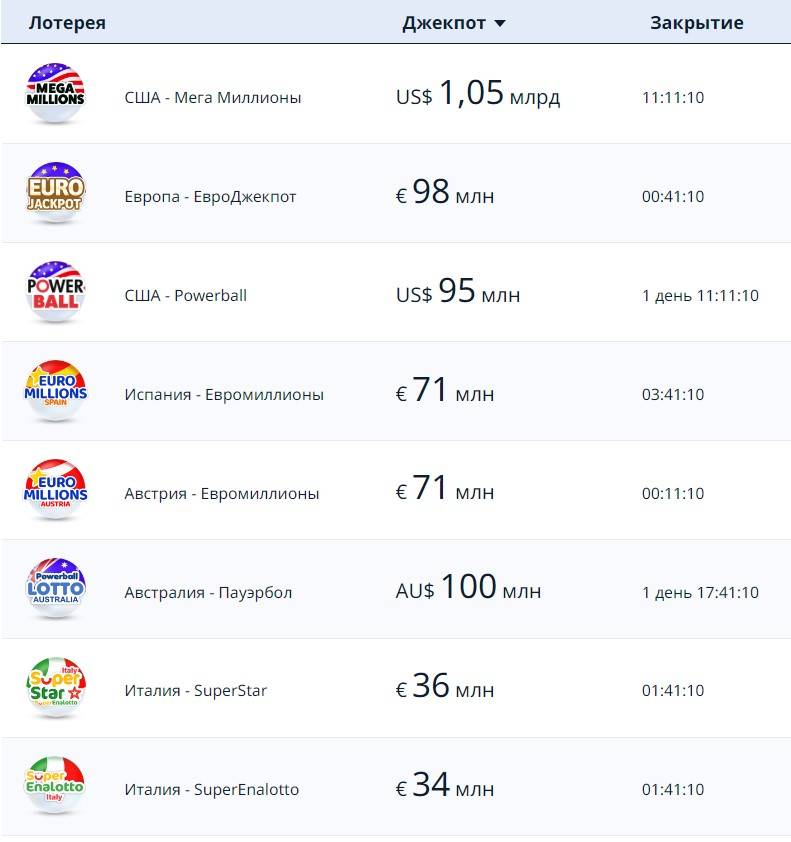Click the AU$ 100 млн jackpot amount
791x842 pixels.
tap(468, 590)
